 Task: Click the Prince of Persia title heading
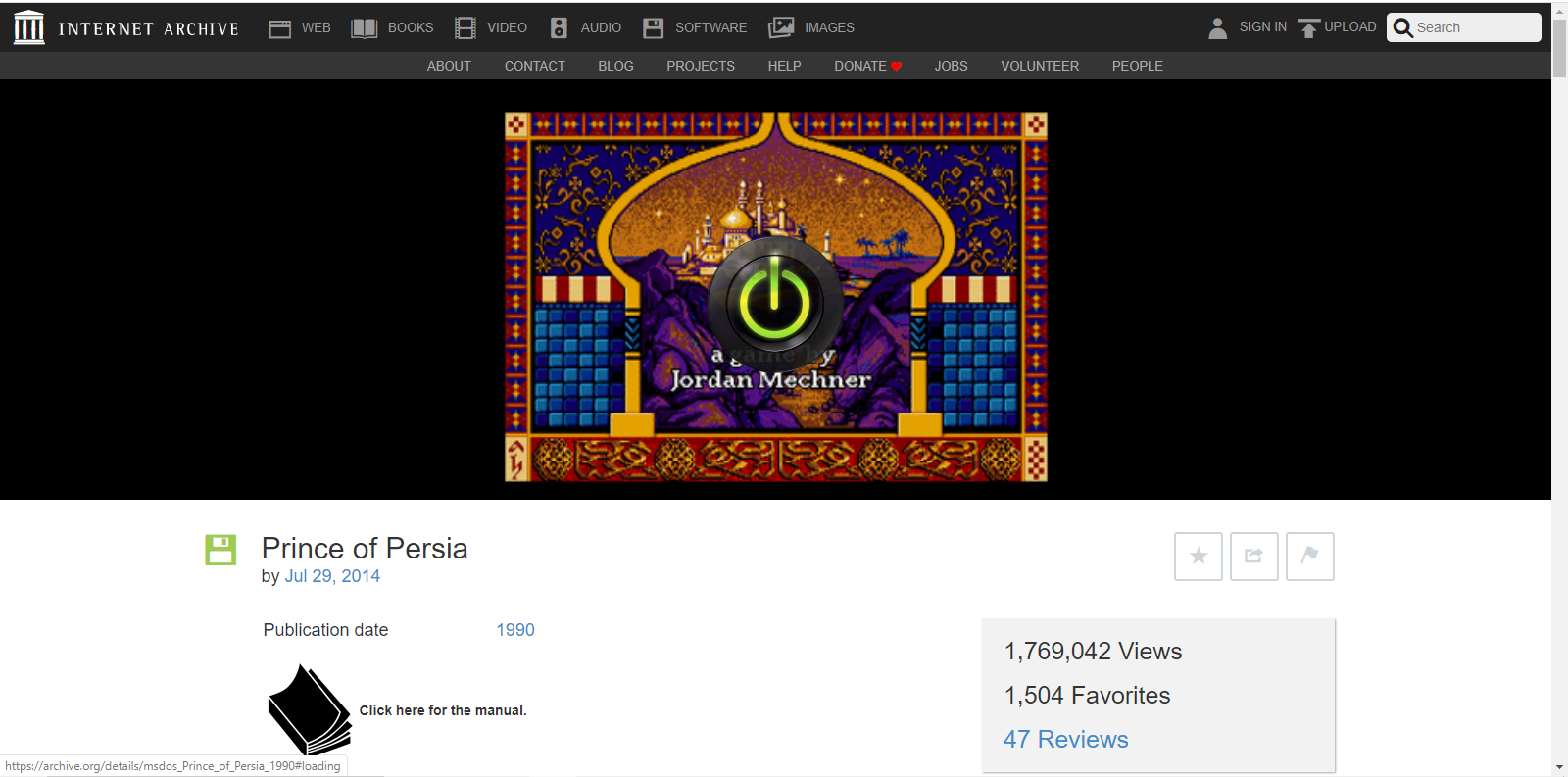[365, 548]
